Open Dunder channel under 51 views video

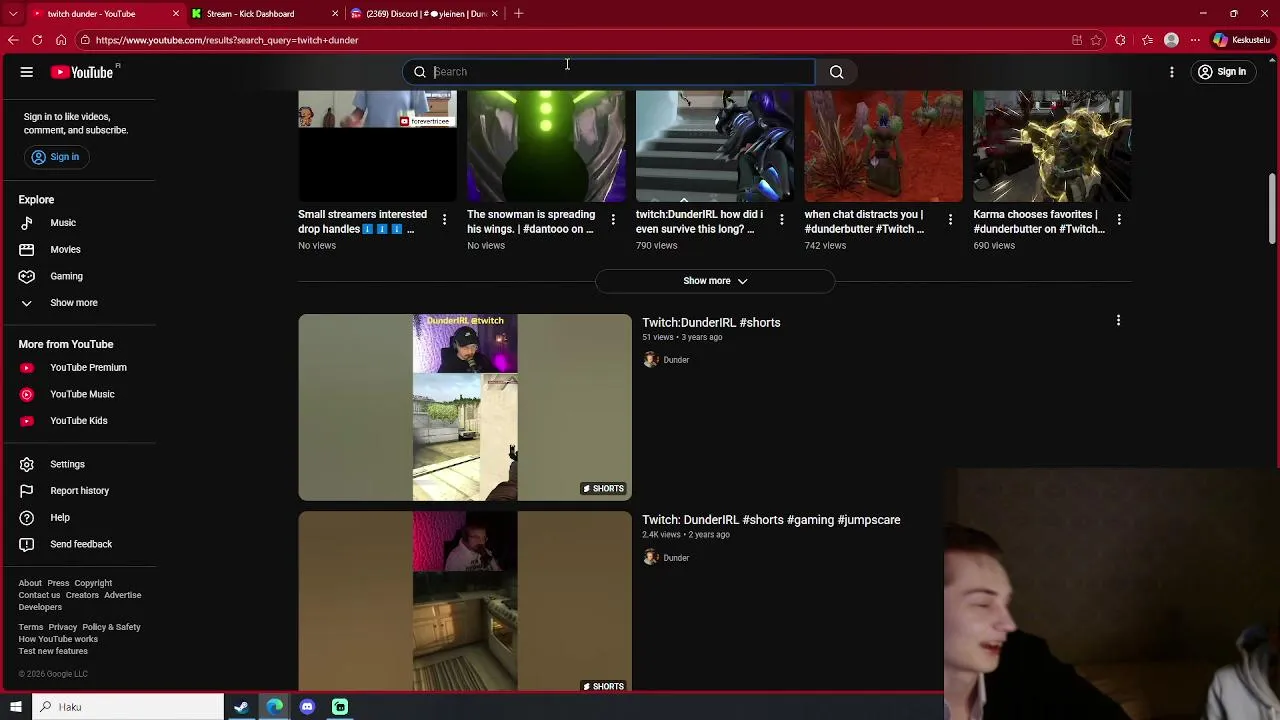[676, 360]
